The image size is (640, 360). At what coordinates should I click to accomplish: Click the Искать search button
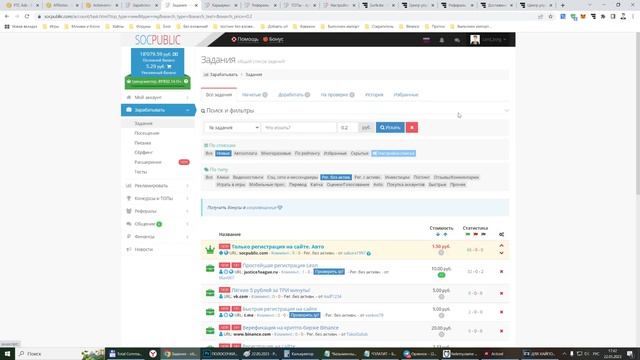point(390,128)
